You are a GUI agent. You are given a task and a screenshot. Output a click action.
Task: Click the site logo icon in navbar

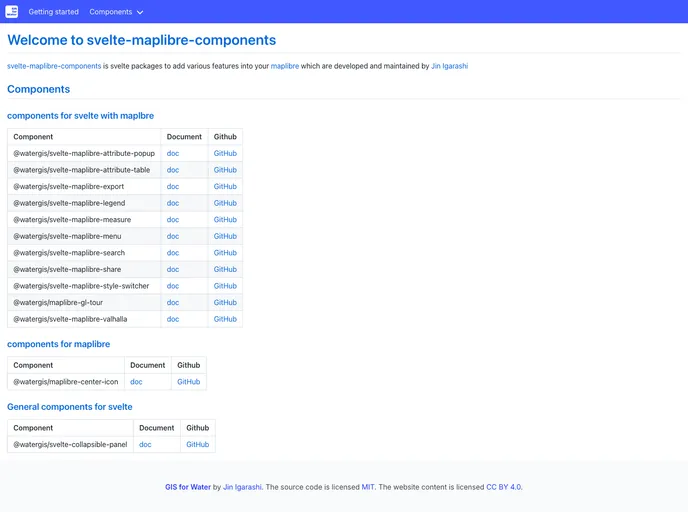pyautogui.click(x=12, y=11)
